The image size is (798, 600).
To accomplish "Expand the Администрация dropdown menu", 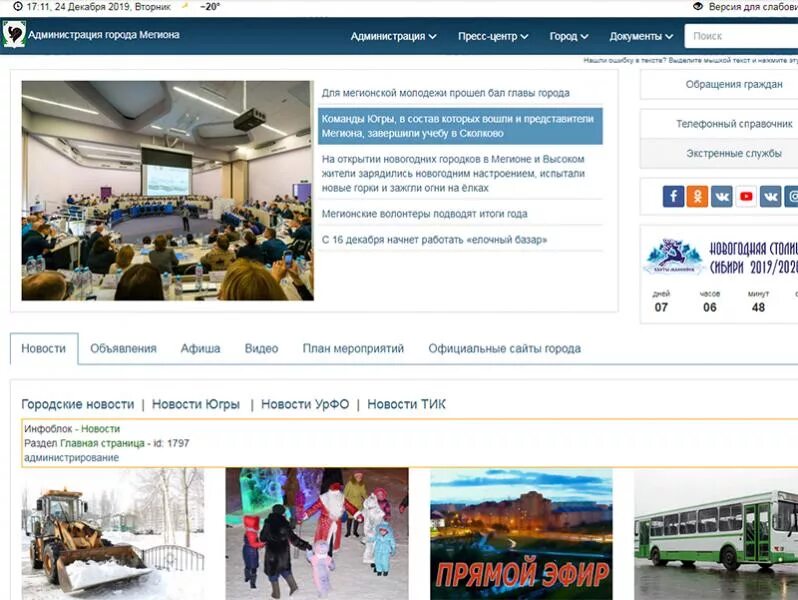I will point(393,36).
